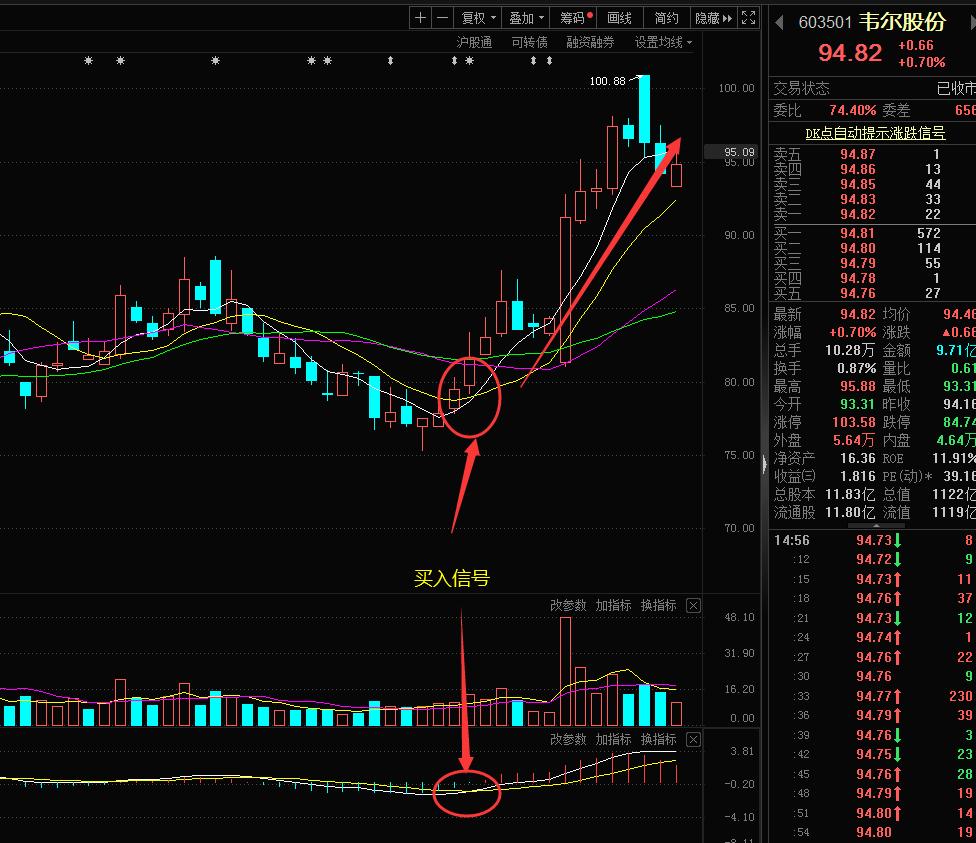Go to previous stock with left arrow

pyautogui.click(x=779, y=22)
